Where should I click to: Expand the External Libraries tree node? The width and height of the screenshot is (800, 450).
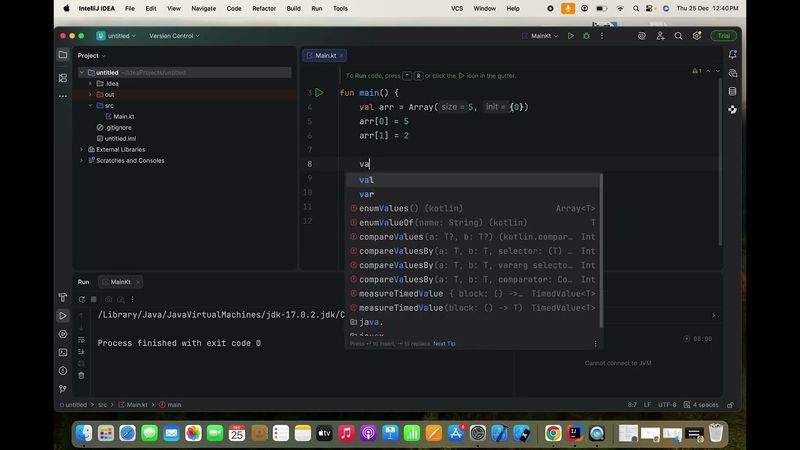(x=81, y=149)
